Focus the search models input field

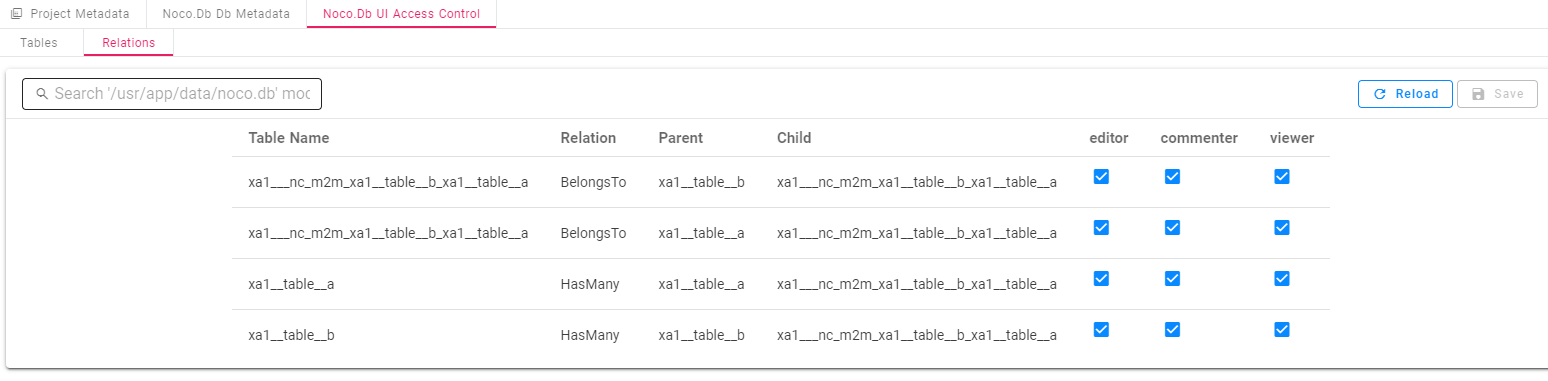click(x=172, y=94)
